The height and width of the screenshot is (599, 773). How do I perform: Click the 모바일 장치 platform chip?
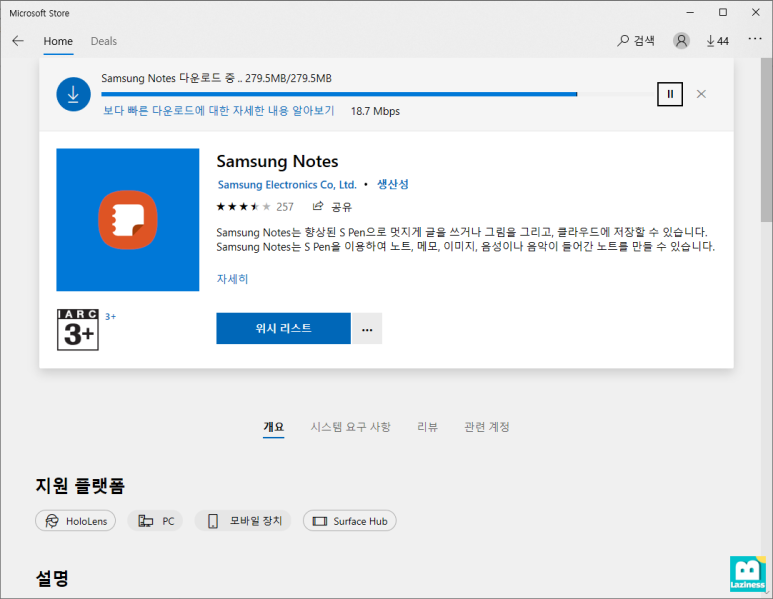coord(243,521)
